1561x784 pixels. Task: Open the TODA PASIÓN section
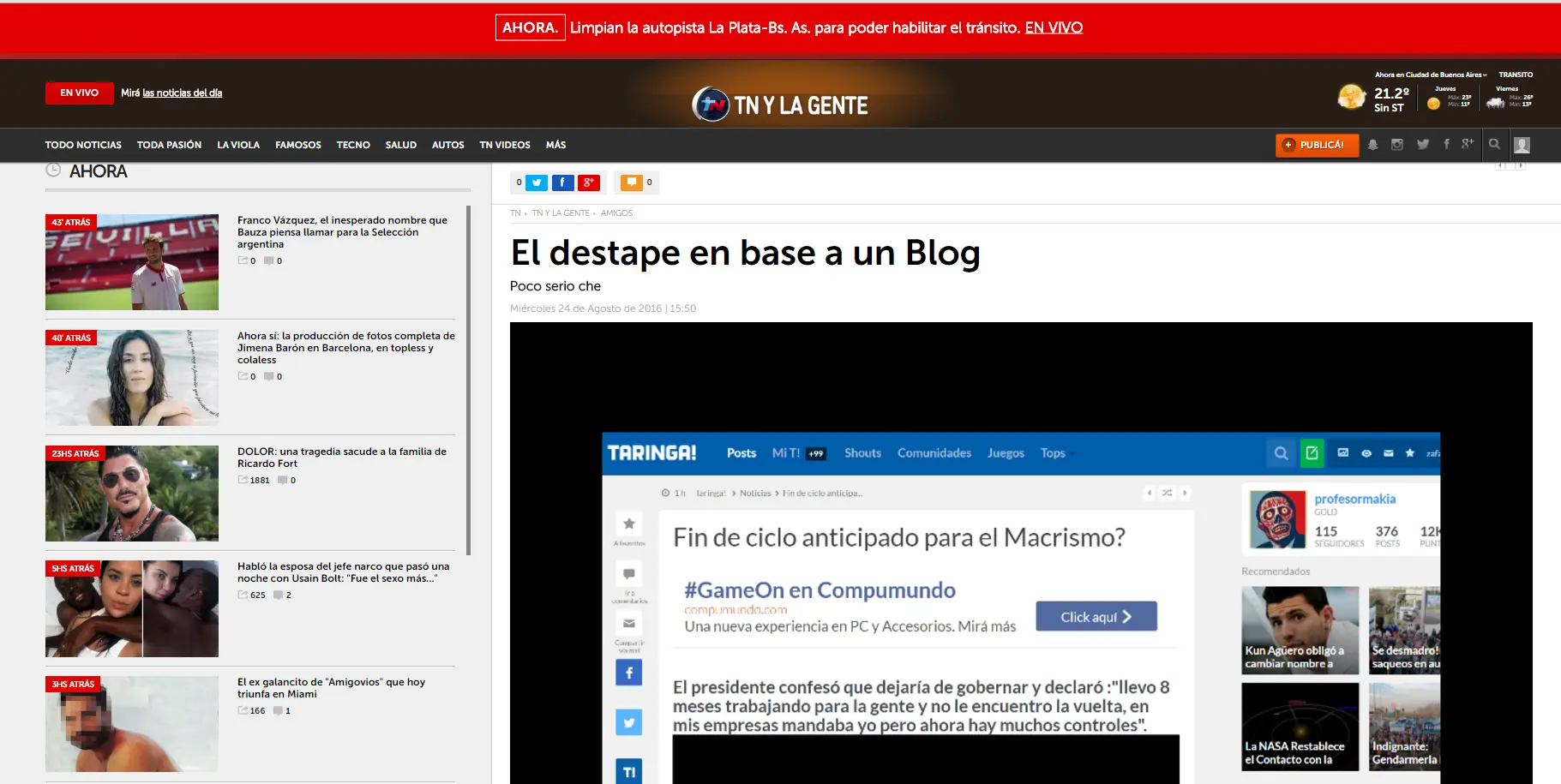click(169, 145)
